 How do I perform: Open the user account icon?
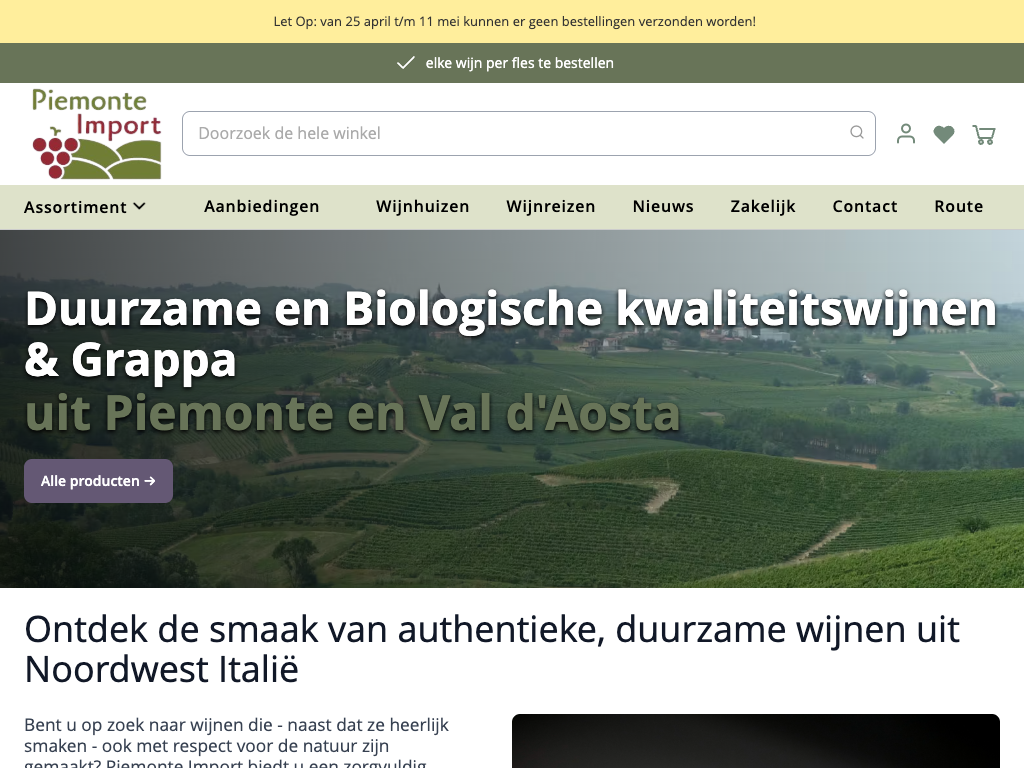click(906, 134)
